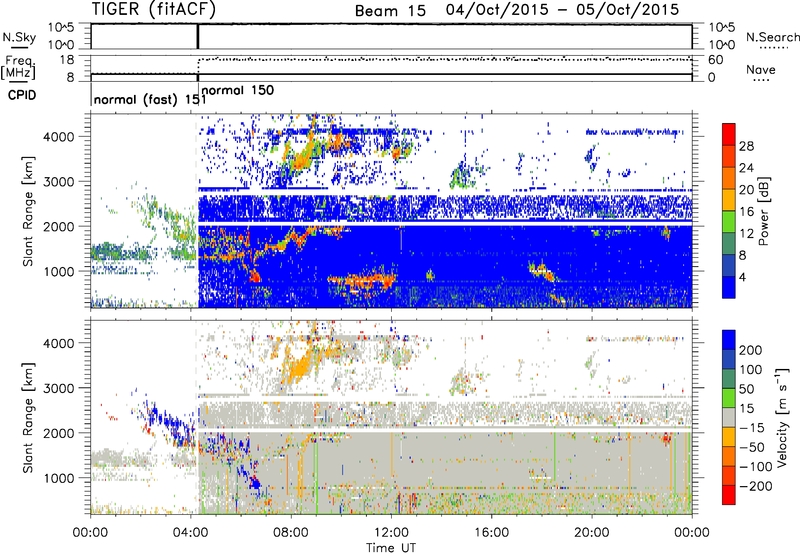Click the '16:00' time axis label

click(491, 533)
